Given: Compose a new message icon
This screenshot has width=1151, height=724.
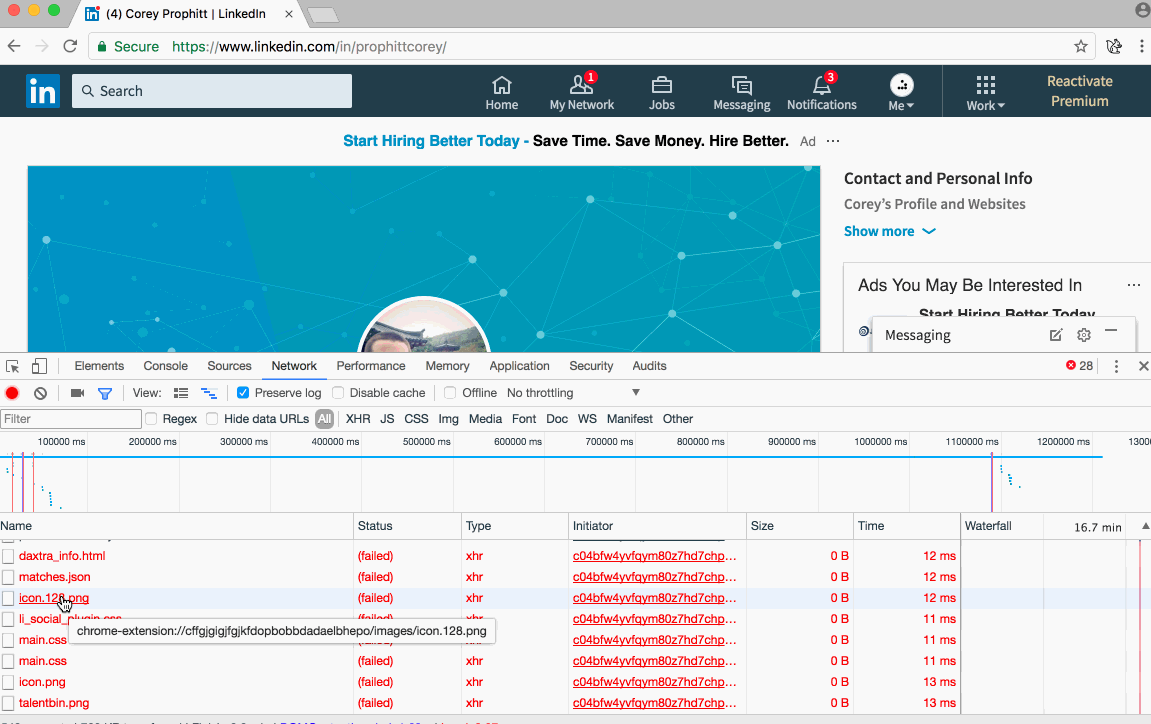Looking at the screenshot, I should 1056,335.
